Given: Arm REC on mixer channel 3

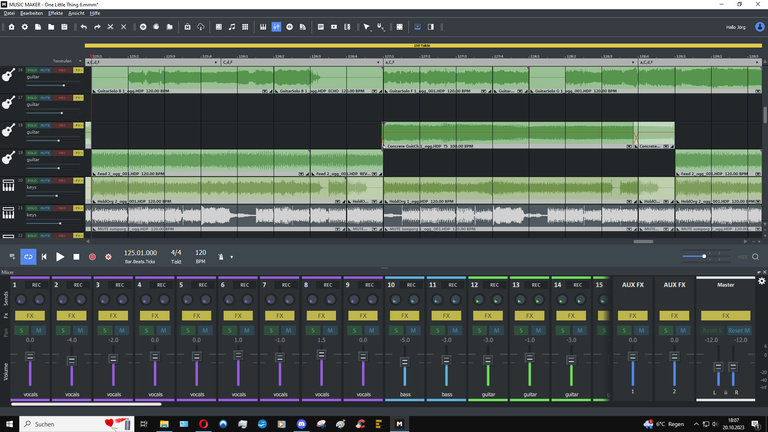Looking at the screenshot, I should (119, 285).
